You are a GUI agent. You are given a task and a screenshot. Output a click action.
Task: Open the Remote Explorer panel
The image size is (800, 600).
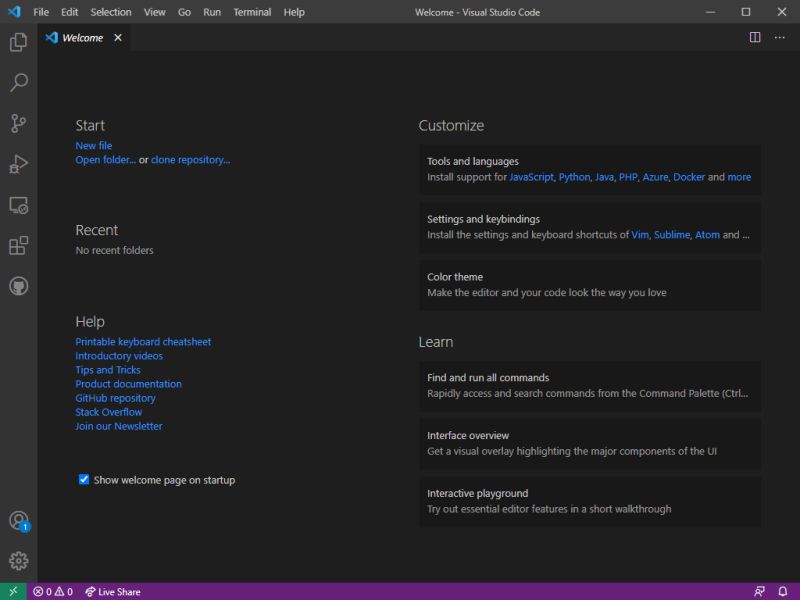click(18, 204)
